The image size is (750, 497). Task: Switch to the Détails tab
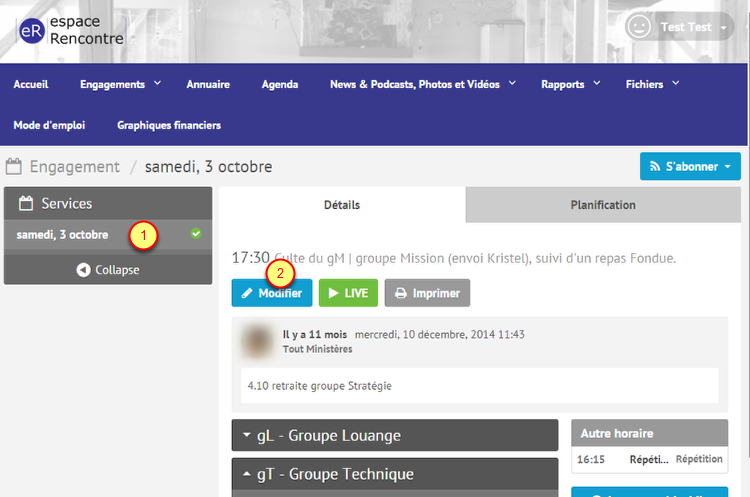coord(342,205)
